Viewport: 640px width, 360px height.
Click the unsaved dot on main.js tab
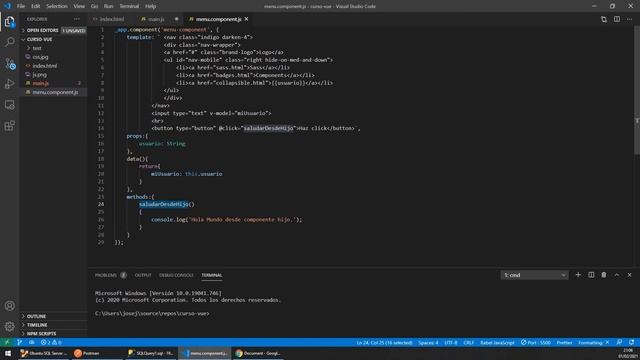[176, 19]
